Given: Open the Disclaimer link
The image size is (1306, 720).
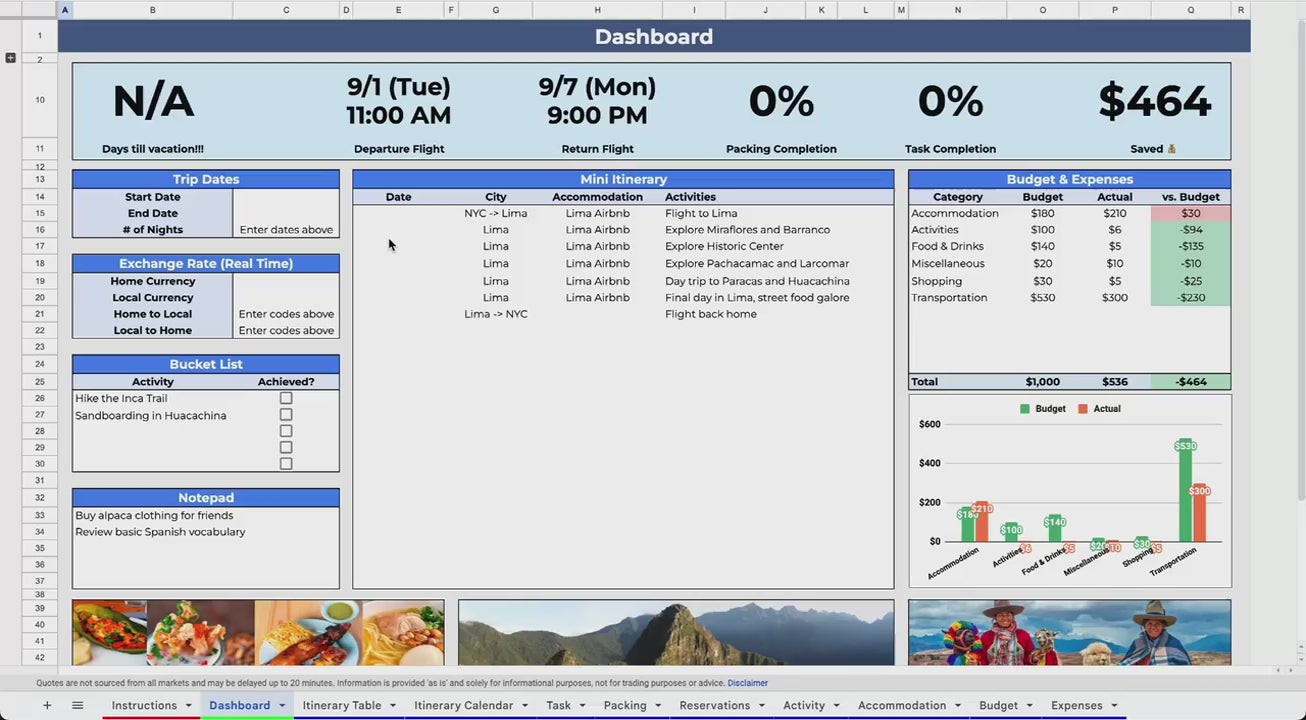Looking at the screenshot, I should 747,683.
